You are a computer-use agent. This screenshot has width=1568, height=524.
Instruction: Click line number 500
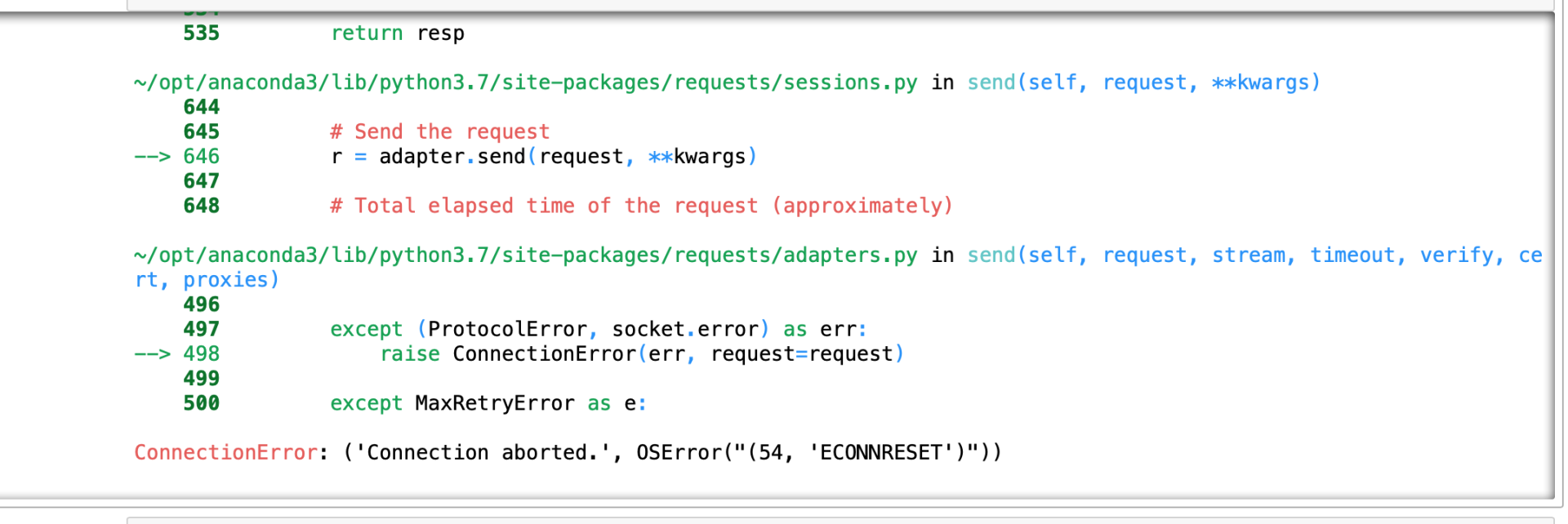click(202, 403)
